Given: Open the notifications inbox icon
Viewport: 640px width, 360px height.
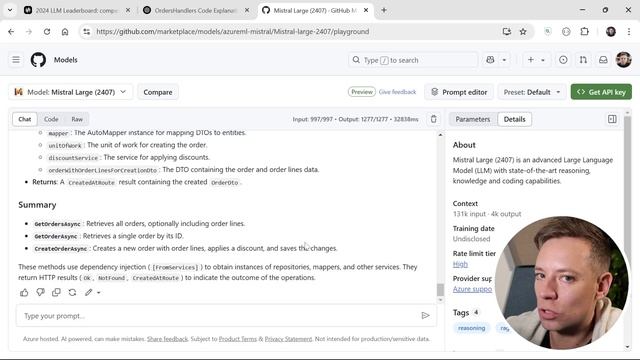Looking at the screenshot, I should (x=603, y=60).
